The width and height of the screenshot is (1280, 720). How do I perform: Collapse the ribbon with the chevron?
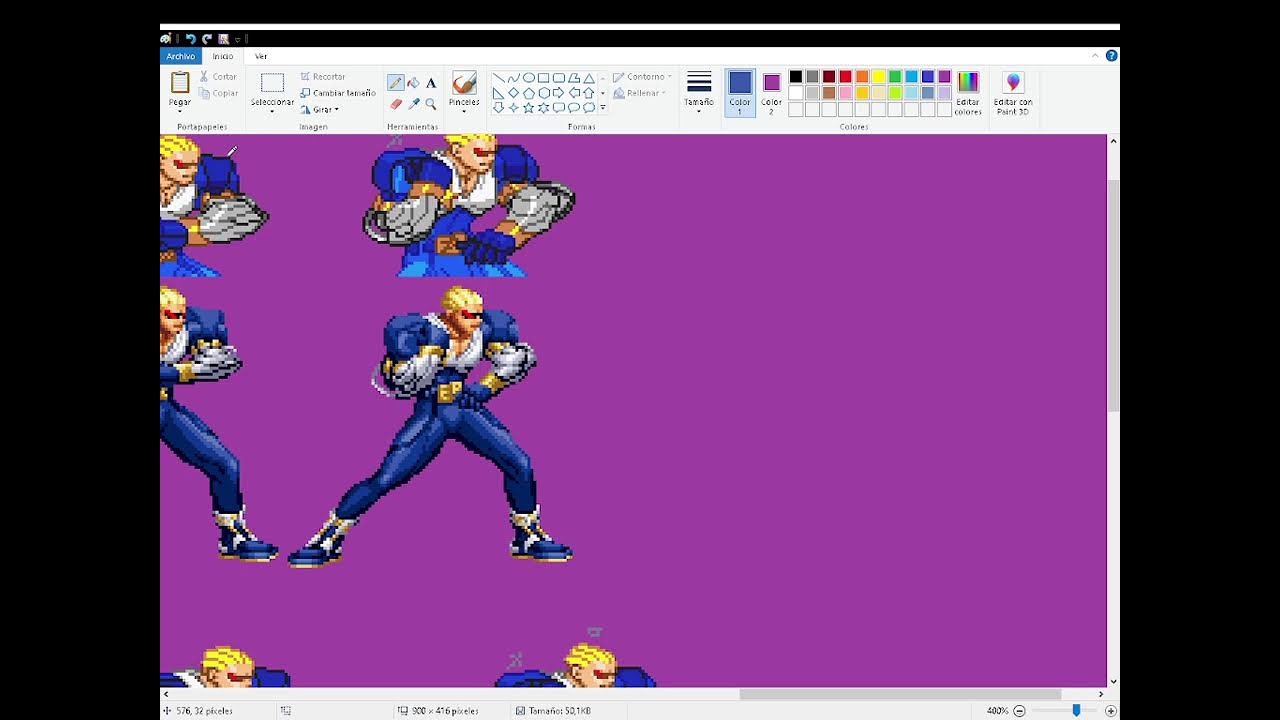(1095, 56)
